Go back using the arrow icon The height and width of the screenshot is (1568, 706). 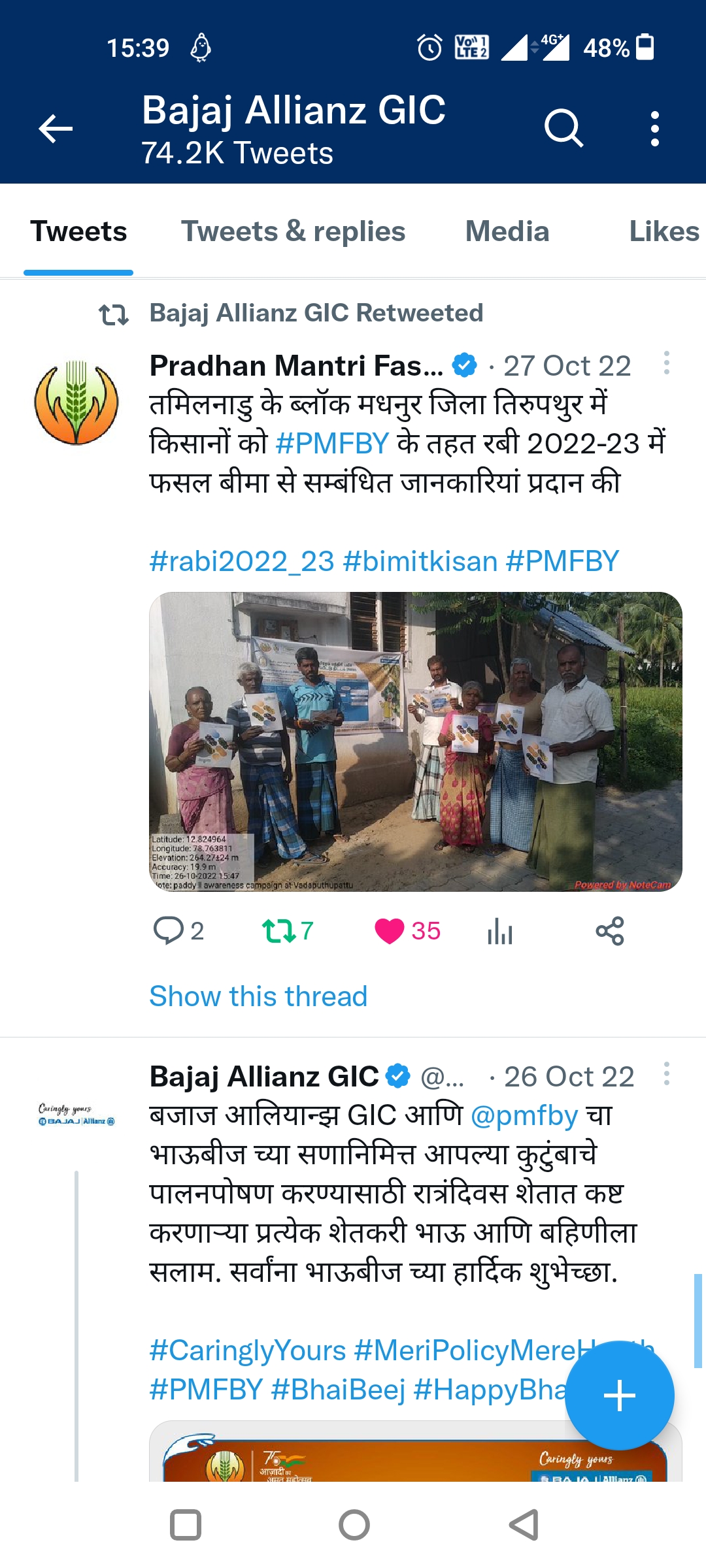click(56, 128)
